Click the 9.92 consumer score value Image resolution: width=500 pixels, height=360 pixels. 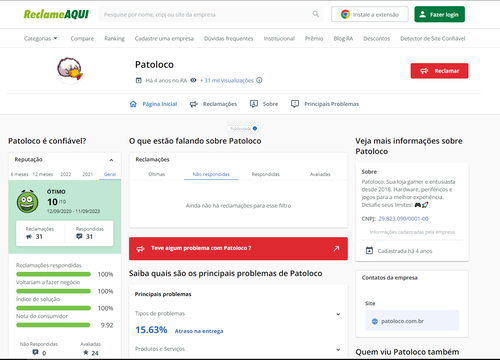click(107, 325)
